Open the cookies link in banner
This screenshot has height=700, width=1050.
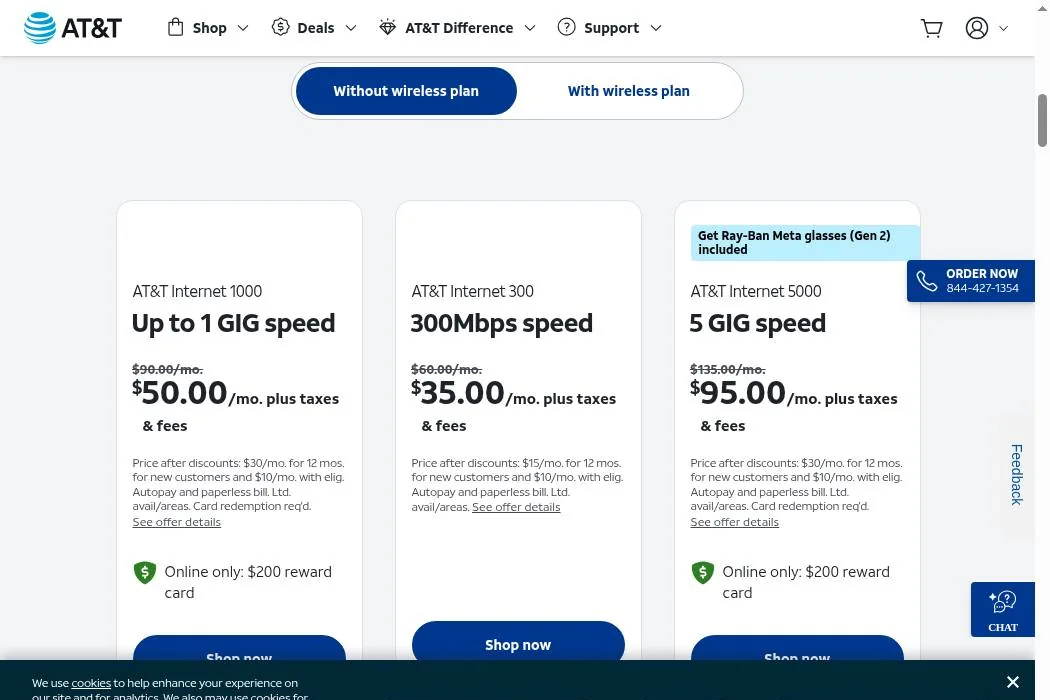pos(91,683)
